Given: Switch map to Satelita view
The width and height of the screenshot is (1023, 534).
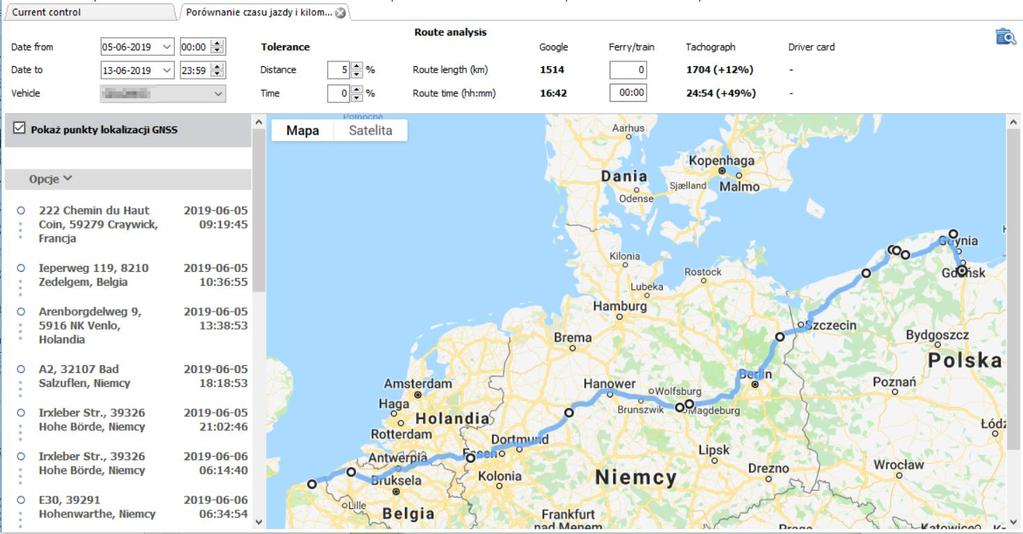Looking at the screenshot, I should pos(371,130).
